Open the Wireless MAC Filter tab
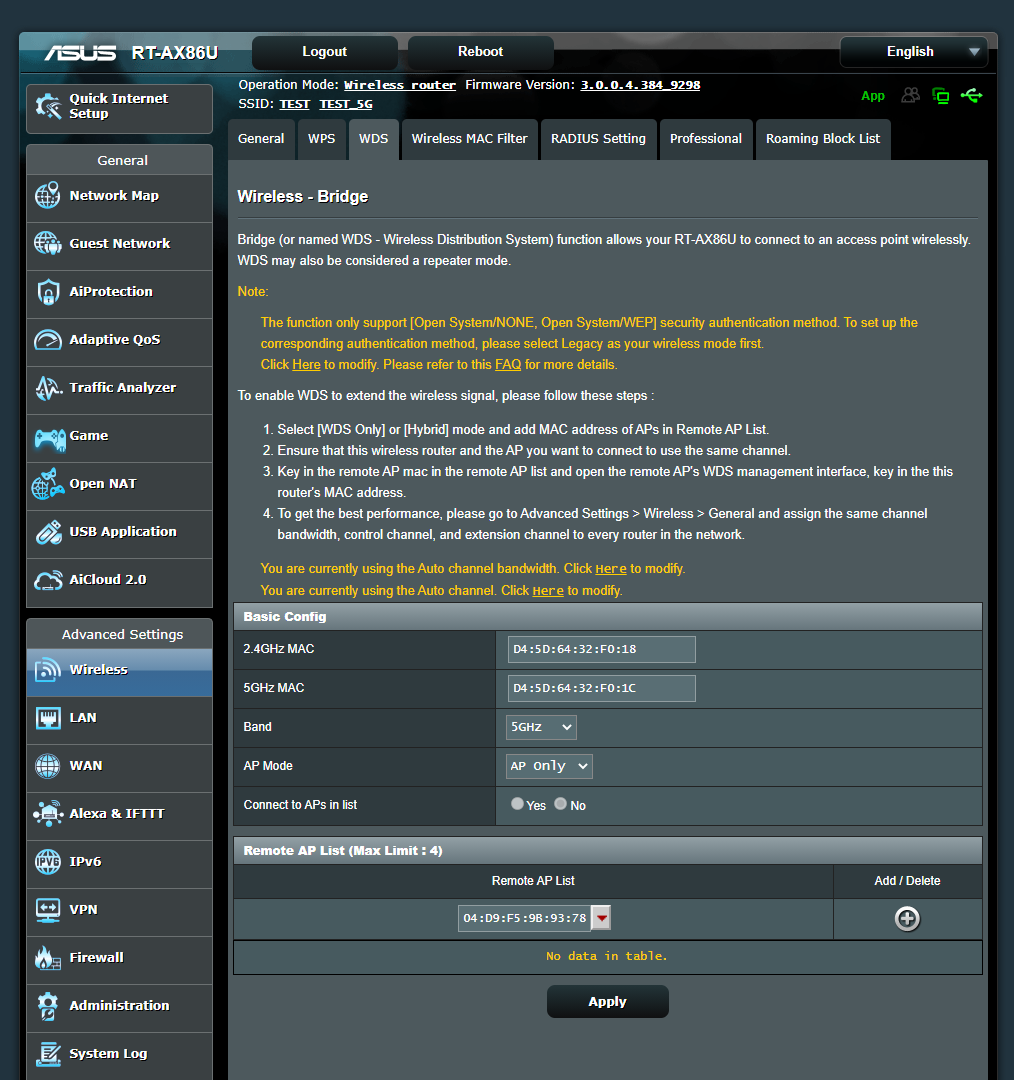Viewport: 1014px width, 1080px height. [x=469, y=139]
